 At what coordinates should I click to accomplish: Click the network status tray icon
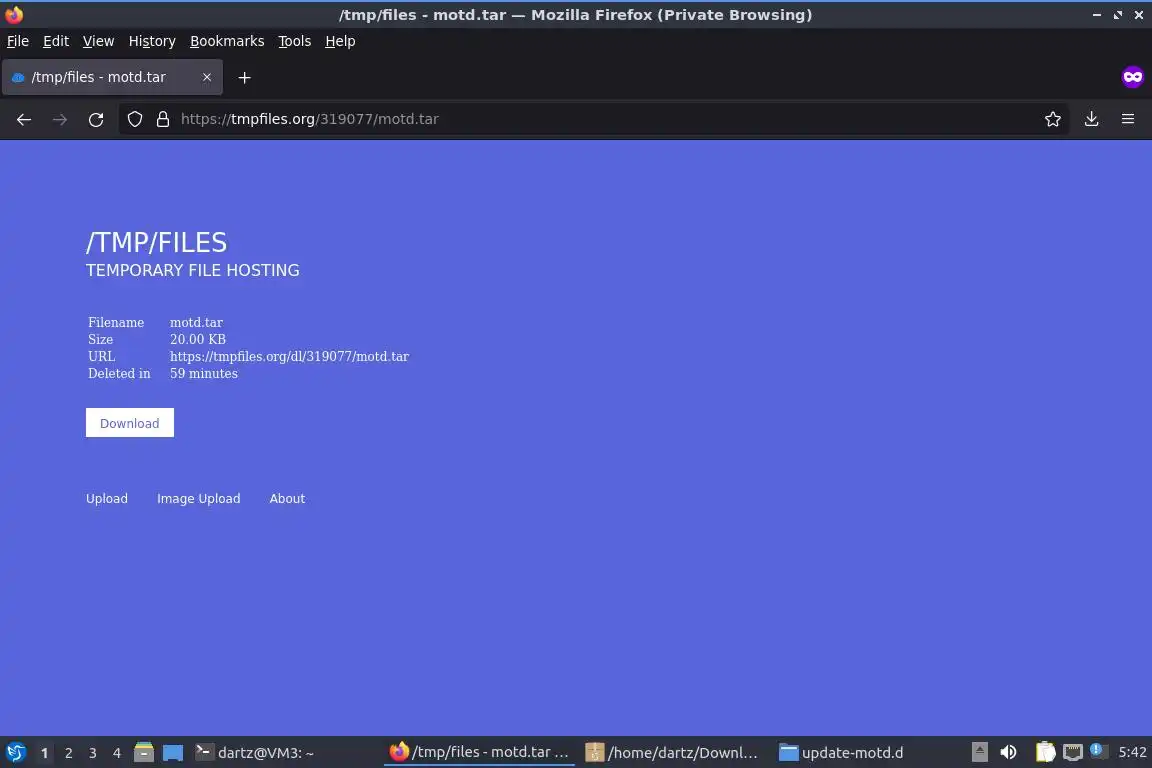tap(1073, 752)
